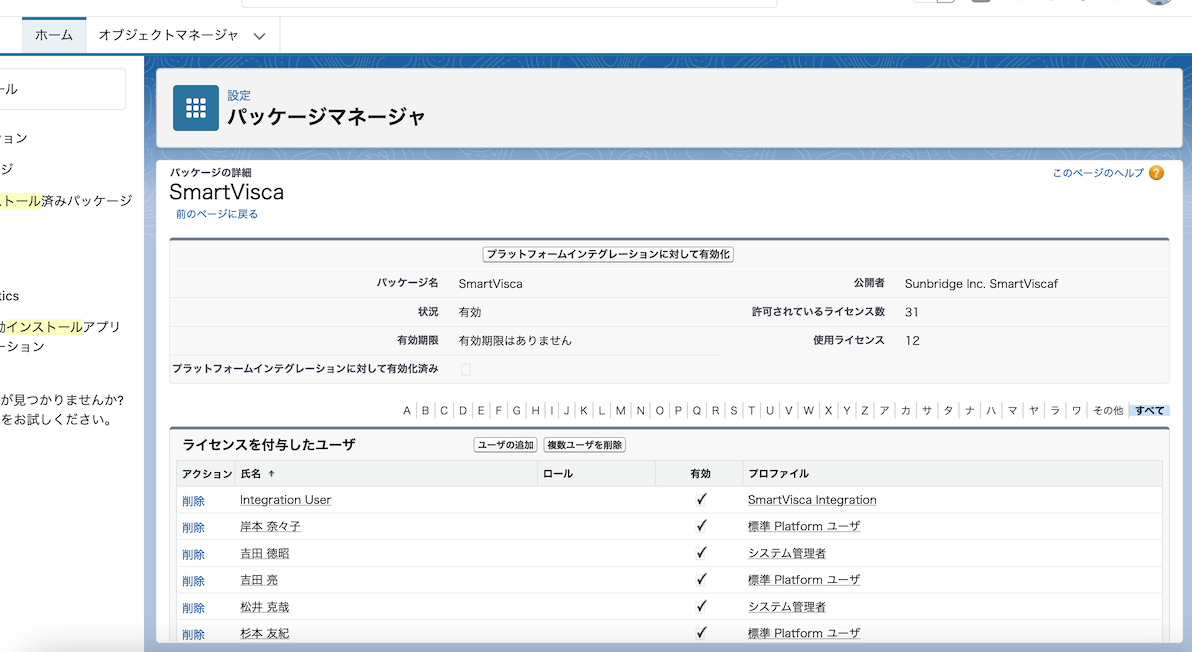
Task: Select letter A in the alphabet filter
Action: (x=406, y=410)
